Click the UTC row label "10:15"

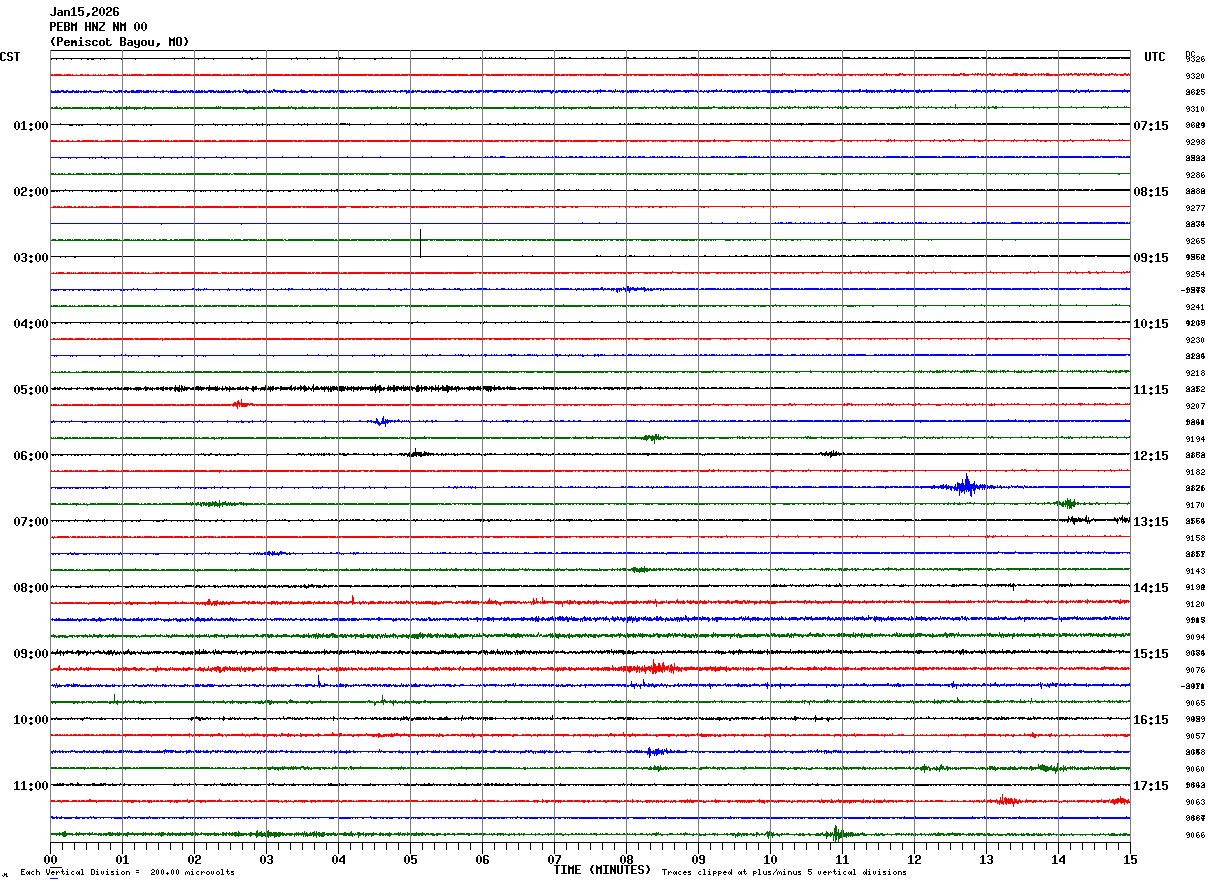[x=1151, y=324]
